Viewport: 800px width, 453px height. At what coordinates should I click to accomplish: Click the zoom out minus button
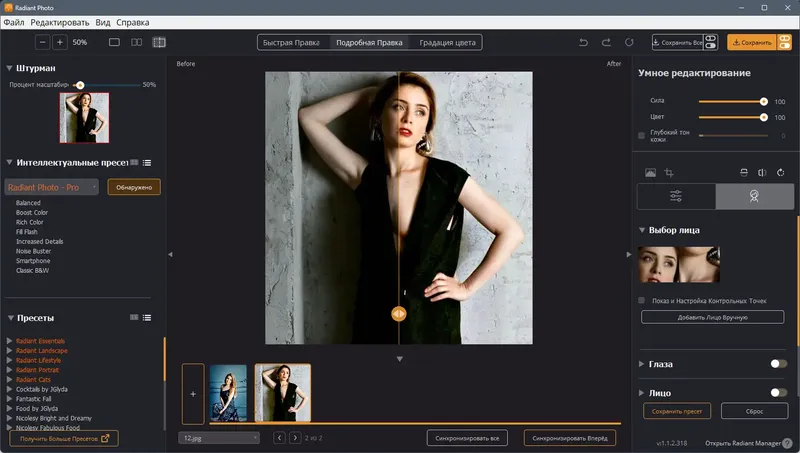(x=42, y=42)
